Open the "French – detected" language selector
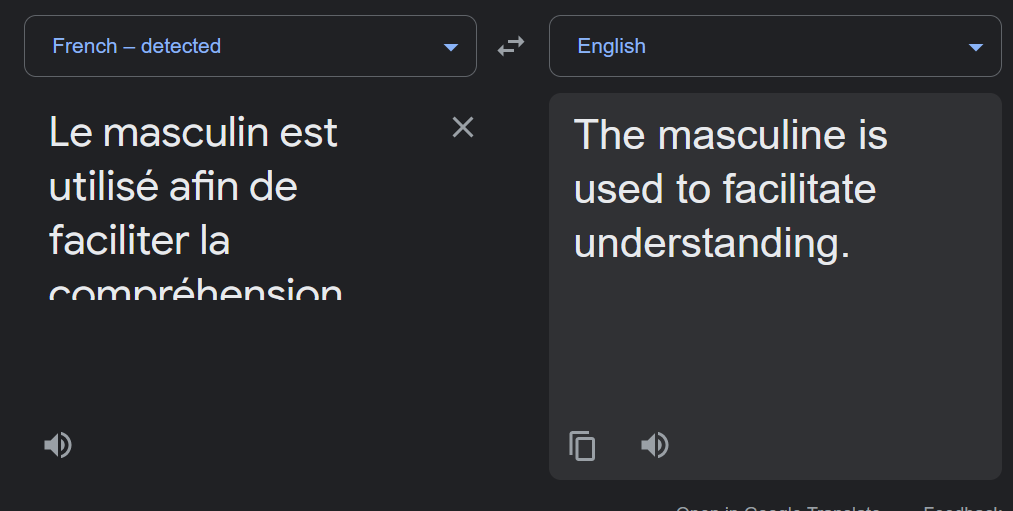Viewport: 1013px width, 511px height. (250, 46)
